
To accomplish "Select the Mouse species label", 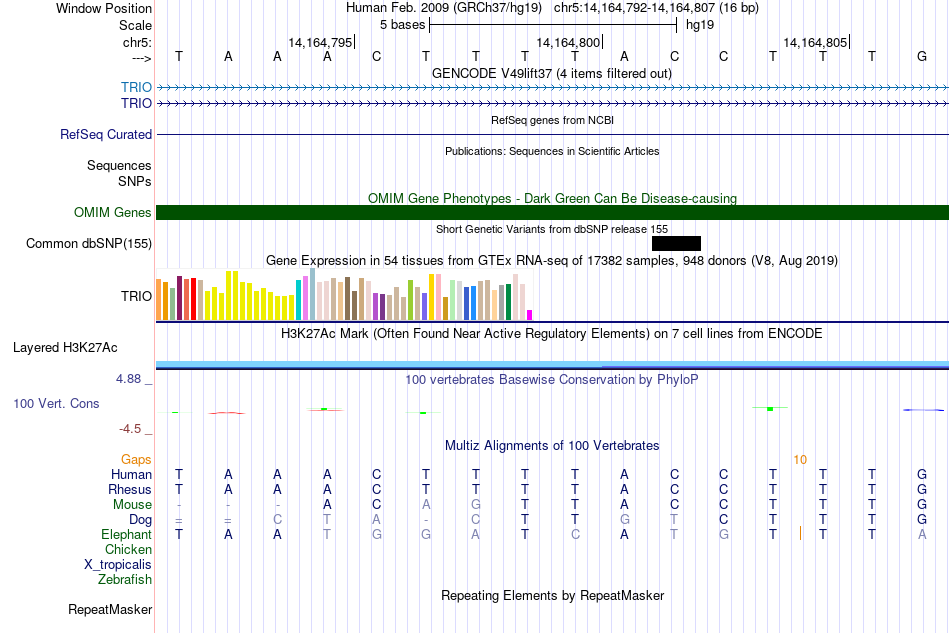I will coord(132,505).
